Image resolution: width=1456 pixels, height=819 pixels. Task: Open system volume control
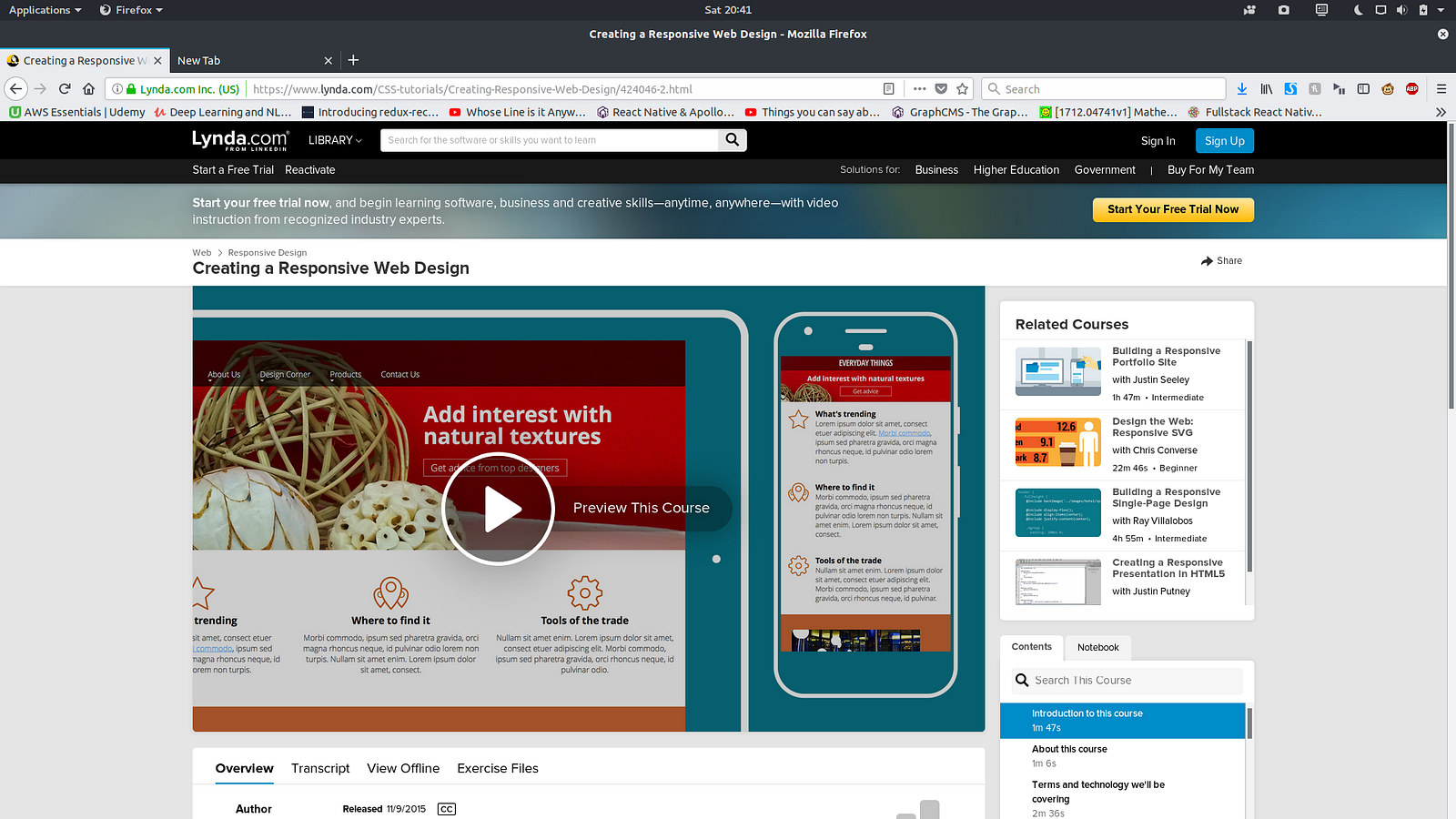coord(1401,10)
